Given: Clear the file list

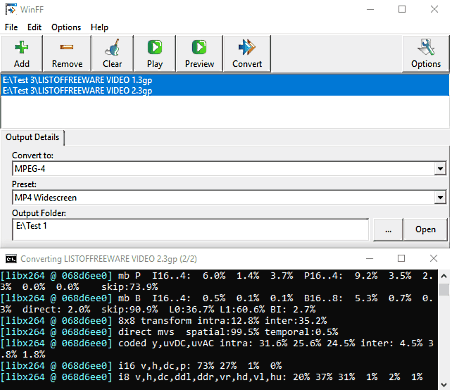Looking at the screenshot, I should pyautogui.click(x=112, y=54).
